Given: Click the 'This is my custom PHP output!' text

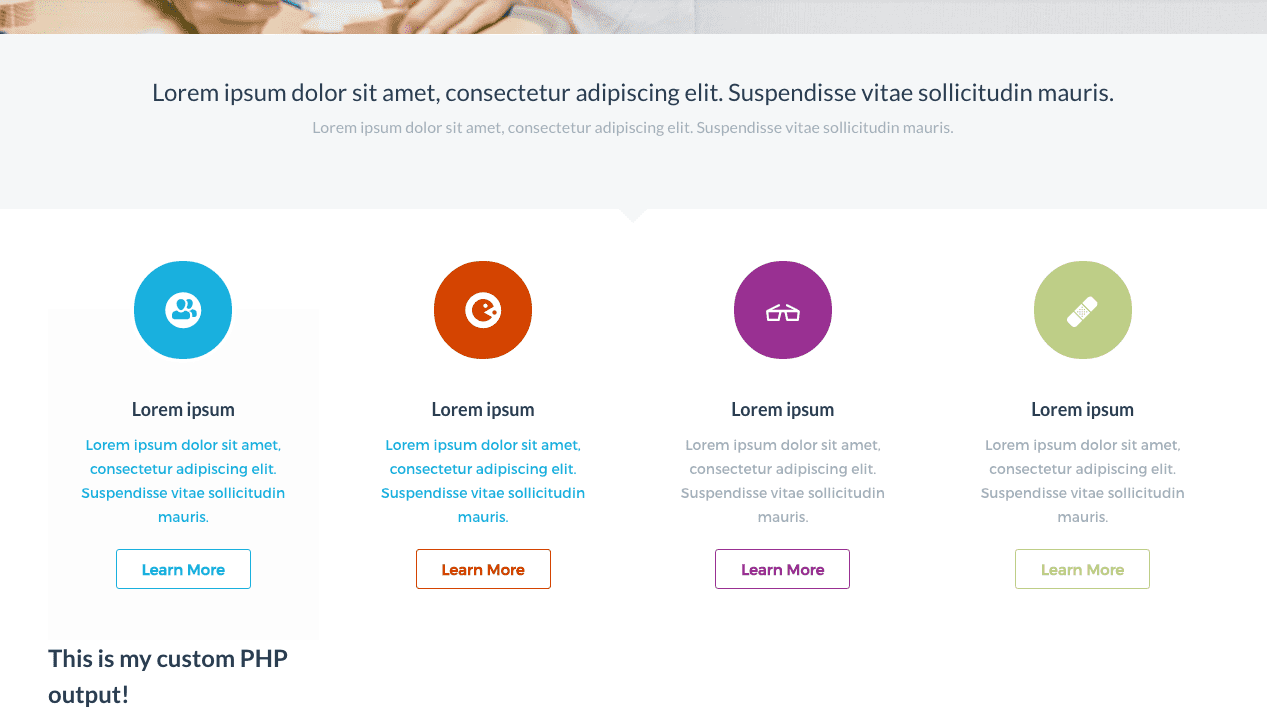Looking at the screenshot, I should click(x=168, y=676).
